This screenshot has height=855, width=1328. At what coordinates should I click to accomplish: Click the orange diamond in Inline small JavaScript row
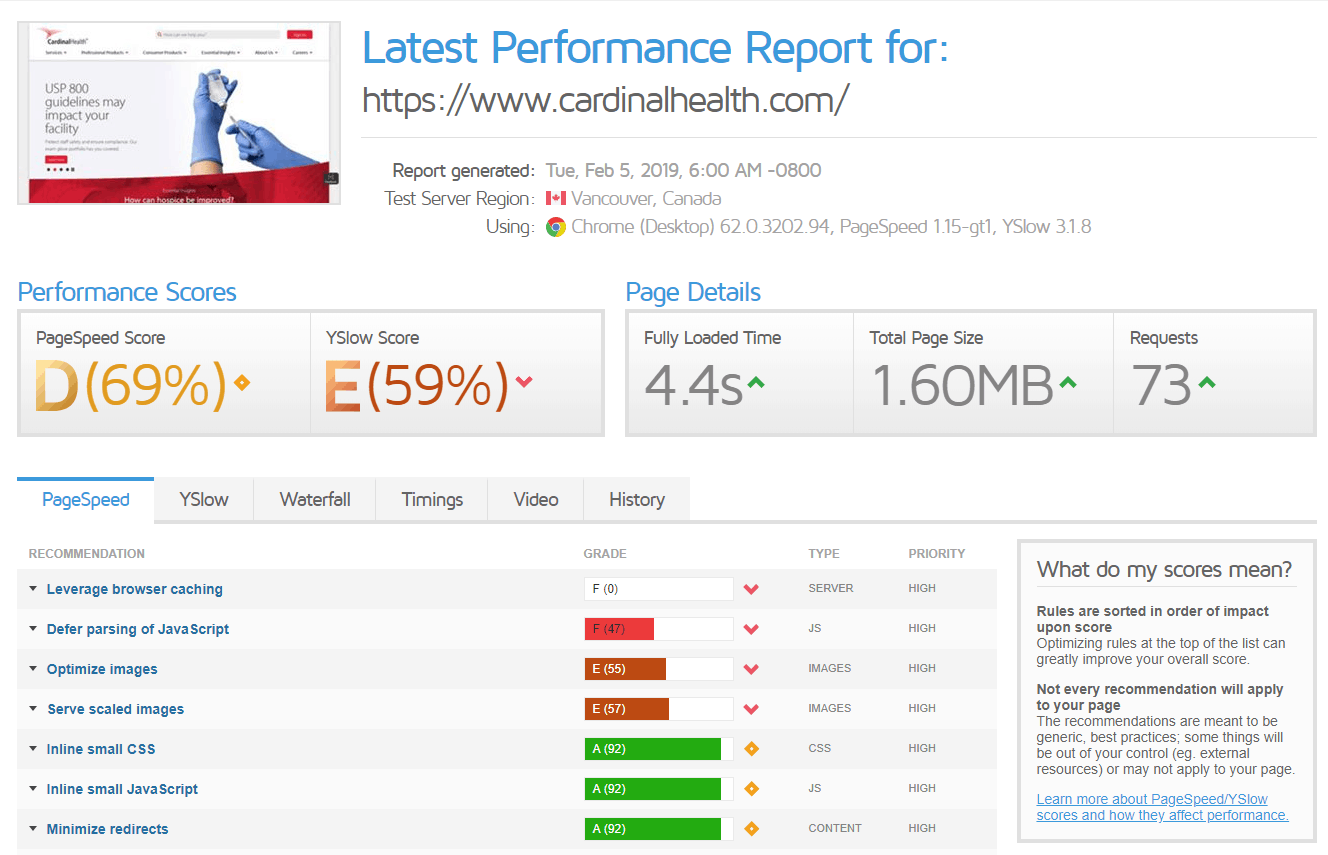(x=751, y=788)
